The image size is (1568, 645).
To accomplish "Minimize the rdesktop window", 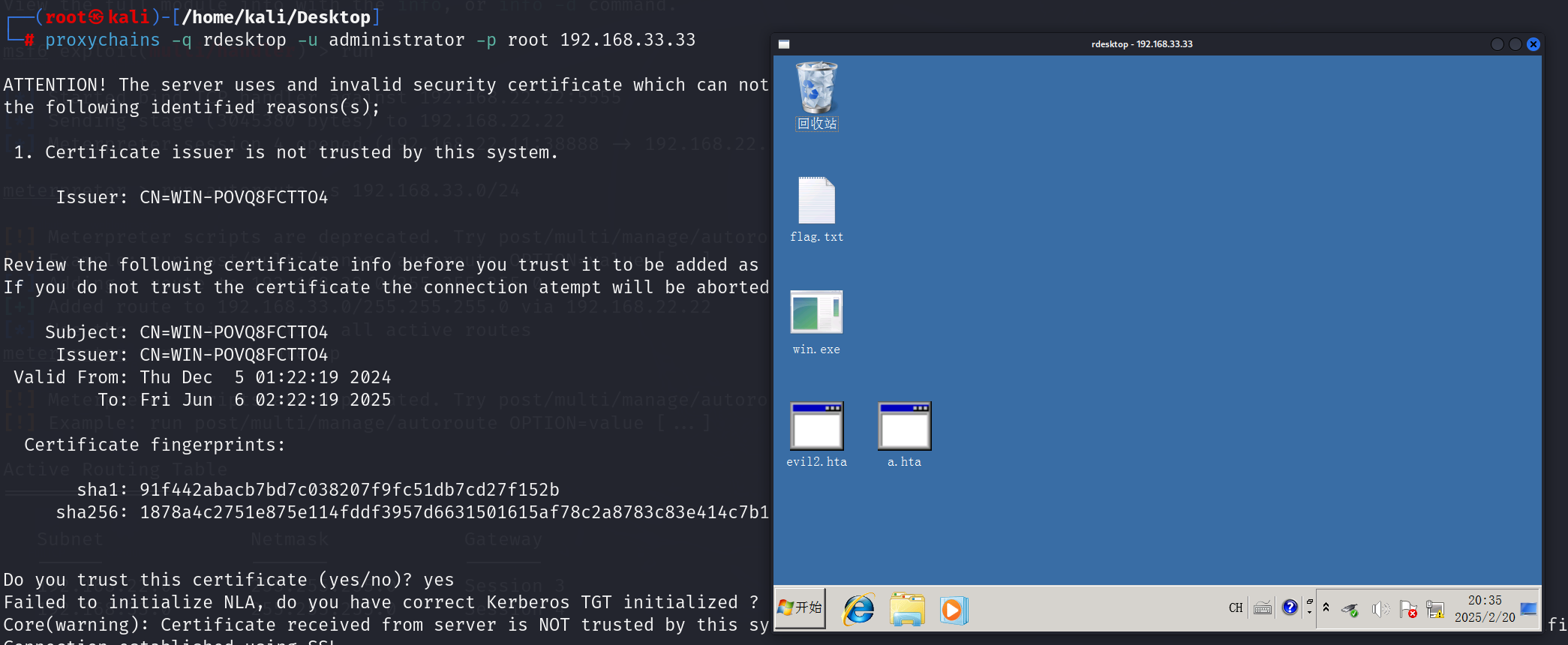I will [1497, 44].
